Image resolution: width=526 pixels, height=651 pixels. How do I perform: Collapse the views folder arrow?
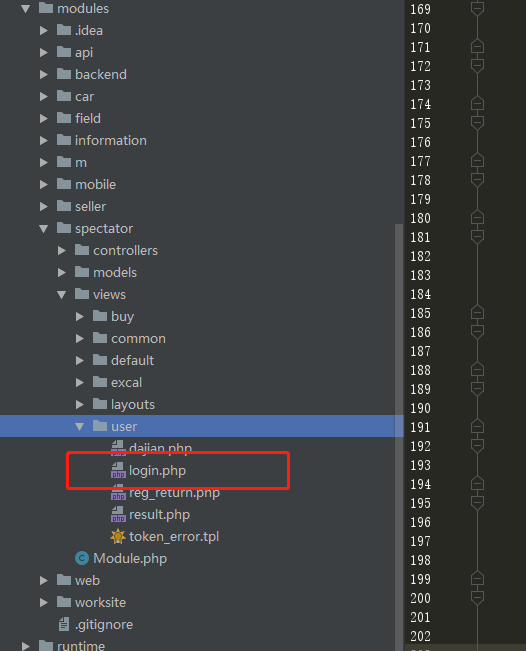coord(61,294)
